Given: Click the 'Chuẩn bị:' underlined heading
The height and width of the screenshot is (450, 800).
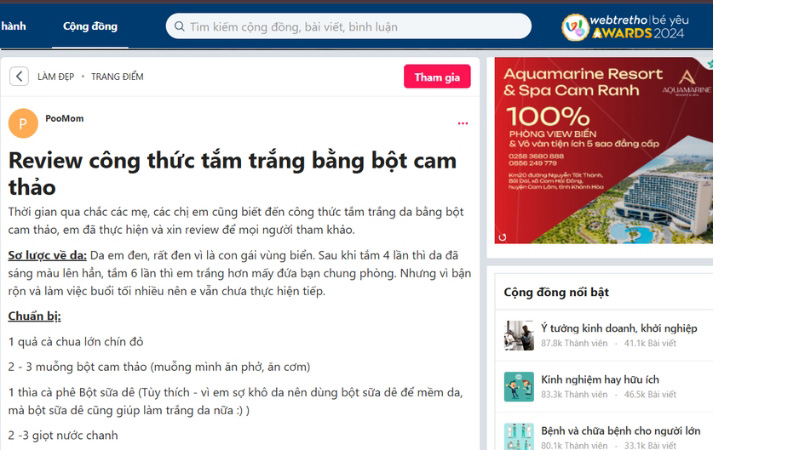Looking at the screenshot, I should click(x=34, y=316).
